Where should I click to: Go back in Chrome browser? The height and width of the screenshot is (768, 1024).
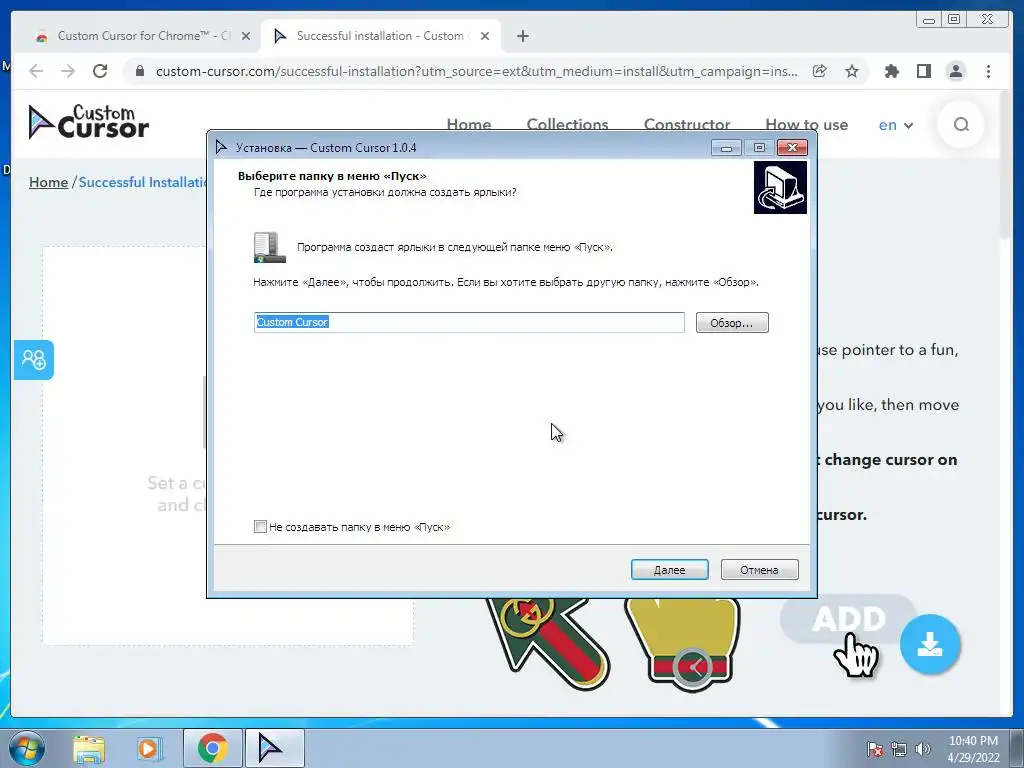[36, 71]
